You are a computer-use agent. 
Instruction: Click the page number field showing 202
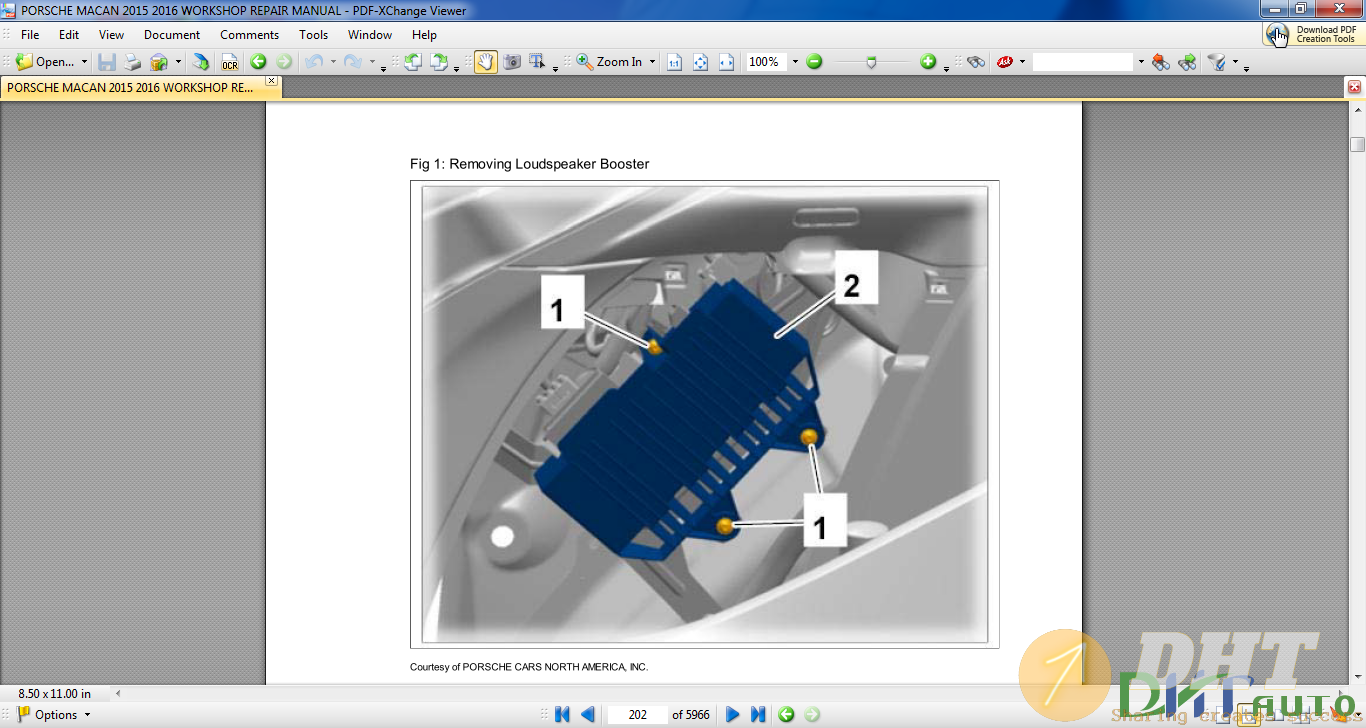(x=638, y=714)
